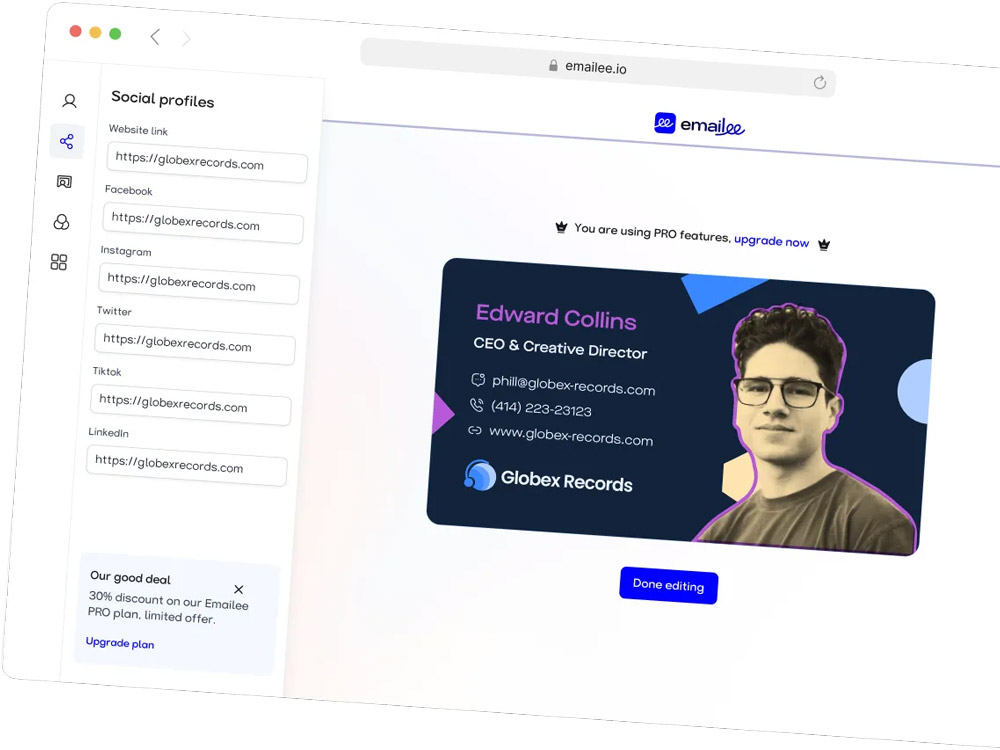This screenshot has width=1000, height=750.
Task: Click the Website link input field
Action: [207, 162]
